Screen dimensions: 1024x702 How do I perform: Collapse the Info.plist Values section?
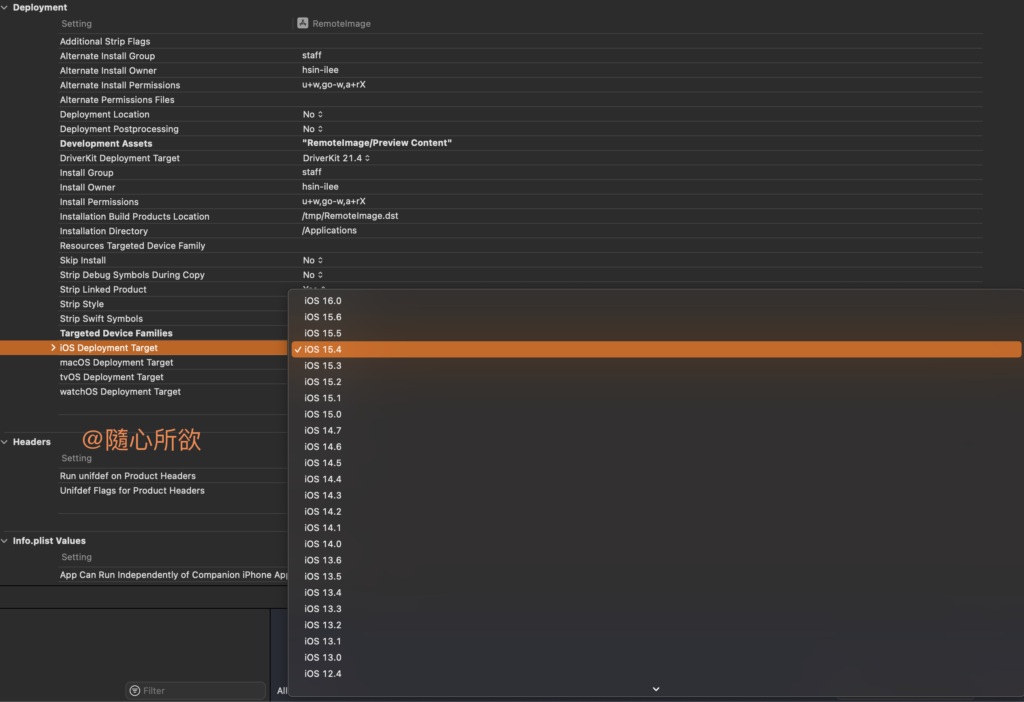pyautogui.click(x=5, y=541)
